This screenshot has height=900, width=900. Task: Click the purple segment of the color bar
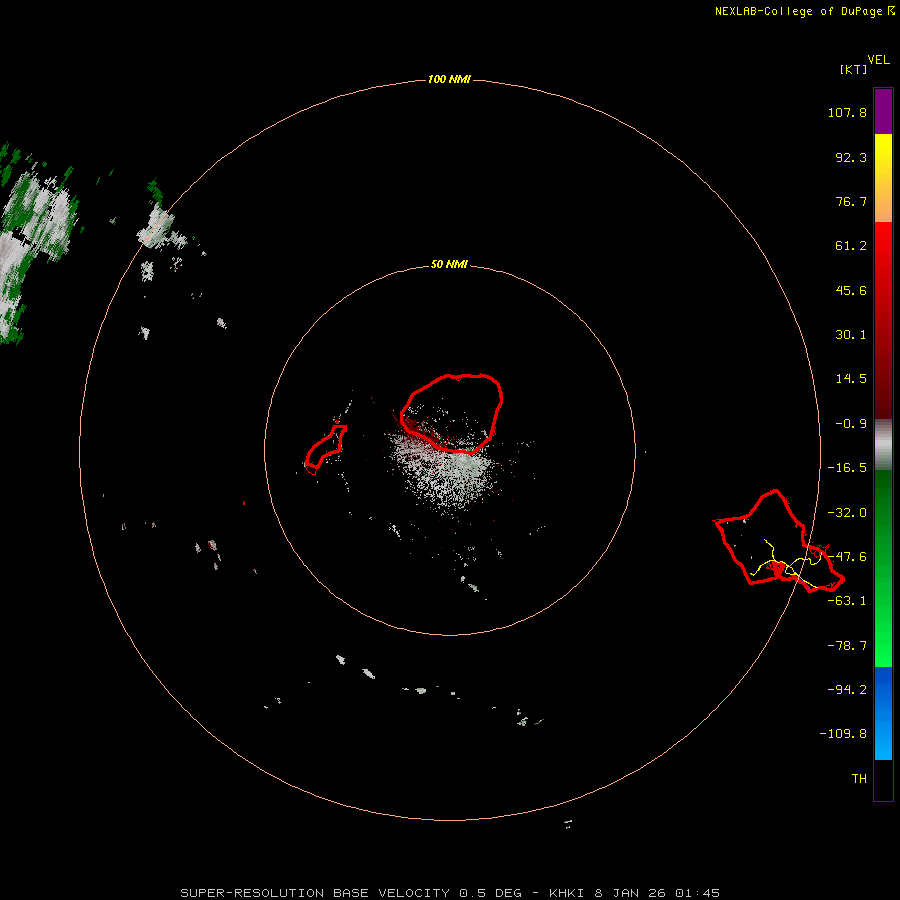point(883,111)
